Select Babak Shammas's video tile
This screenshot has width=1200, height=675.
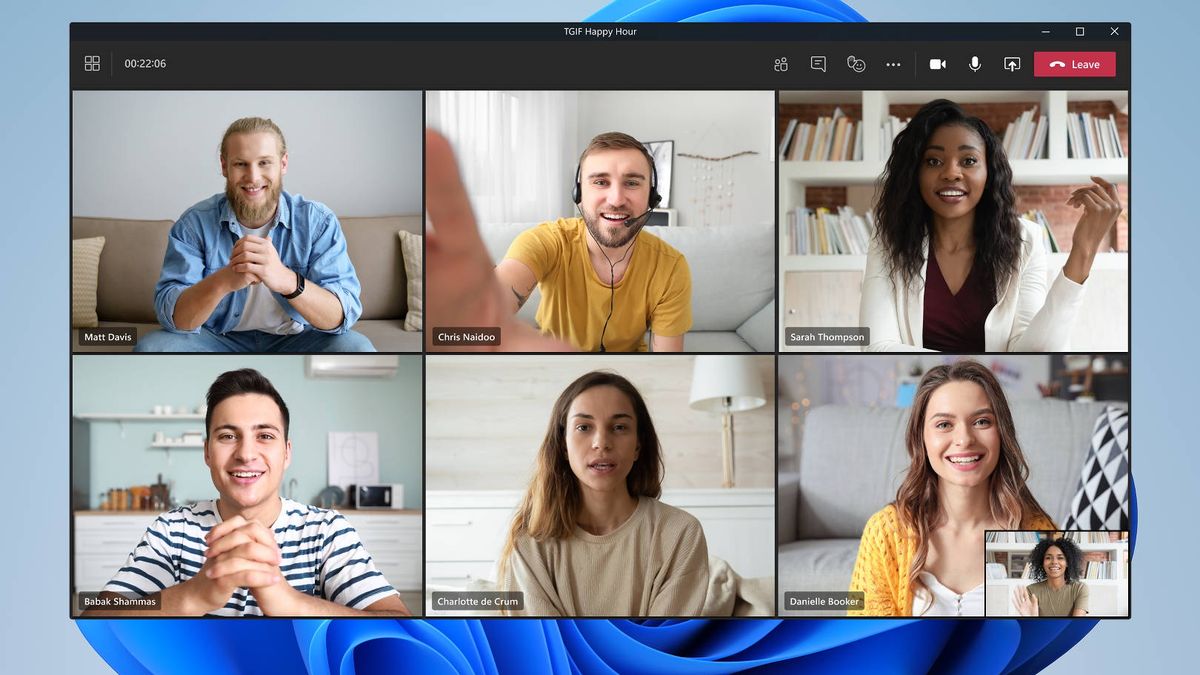point(247,485)
